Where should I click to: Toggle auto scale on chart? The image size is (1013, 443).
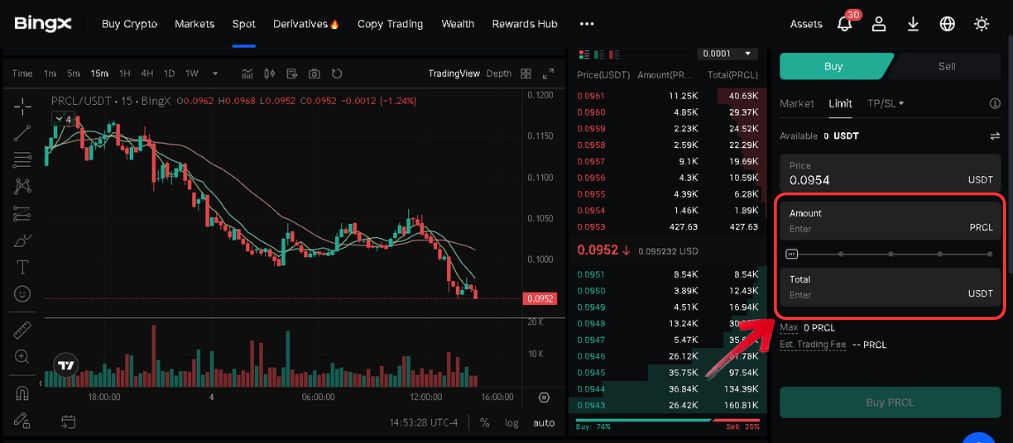(x=544, y=422)
